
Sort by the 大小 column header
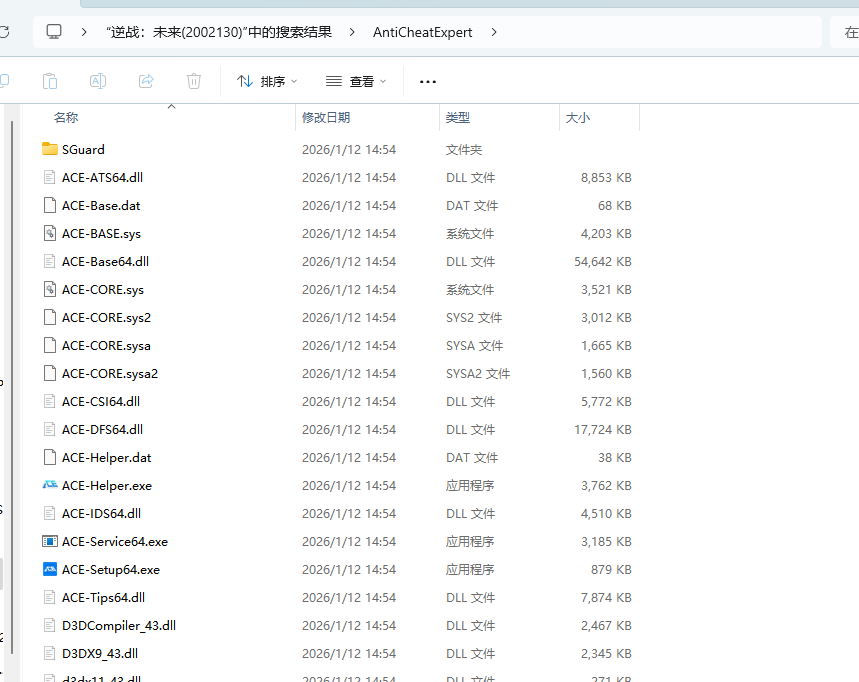[x=578, y=117]
